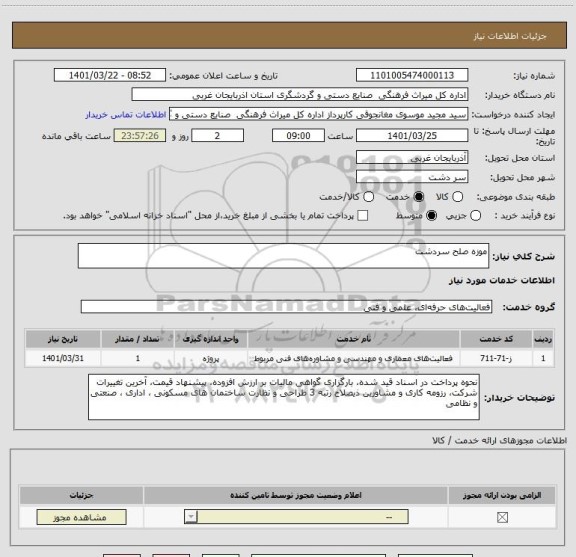Screen dimensions: 576x557
Task: Toggle the mandatory license checkbox
Action: click(x=502, y=517)
